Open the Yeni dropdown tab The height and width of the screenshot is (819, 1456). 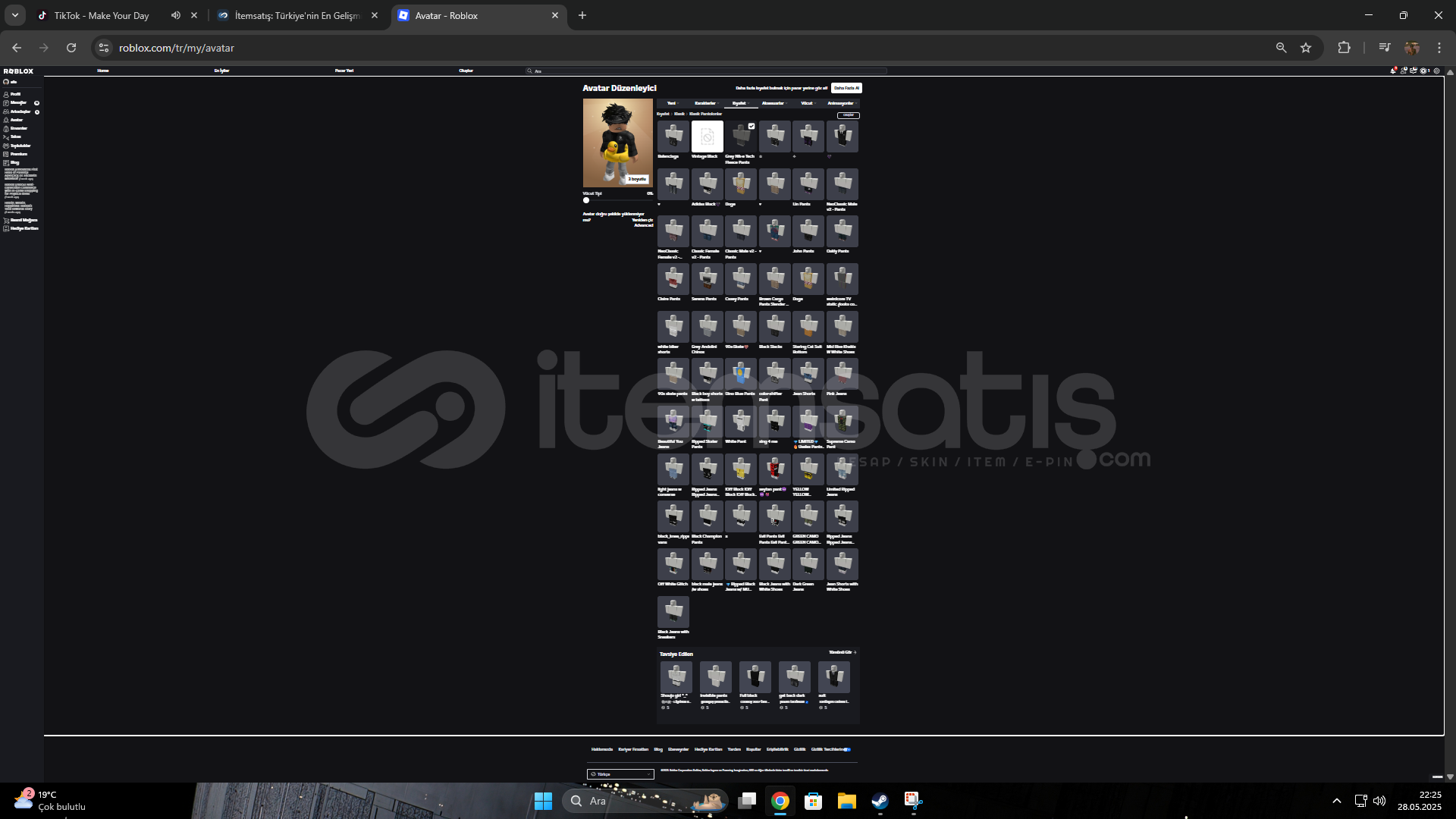[x=672, y=103]
